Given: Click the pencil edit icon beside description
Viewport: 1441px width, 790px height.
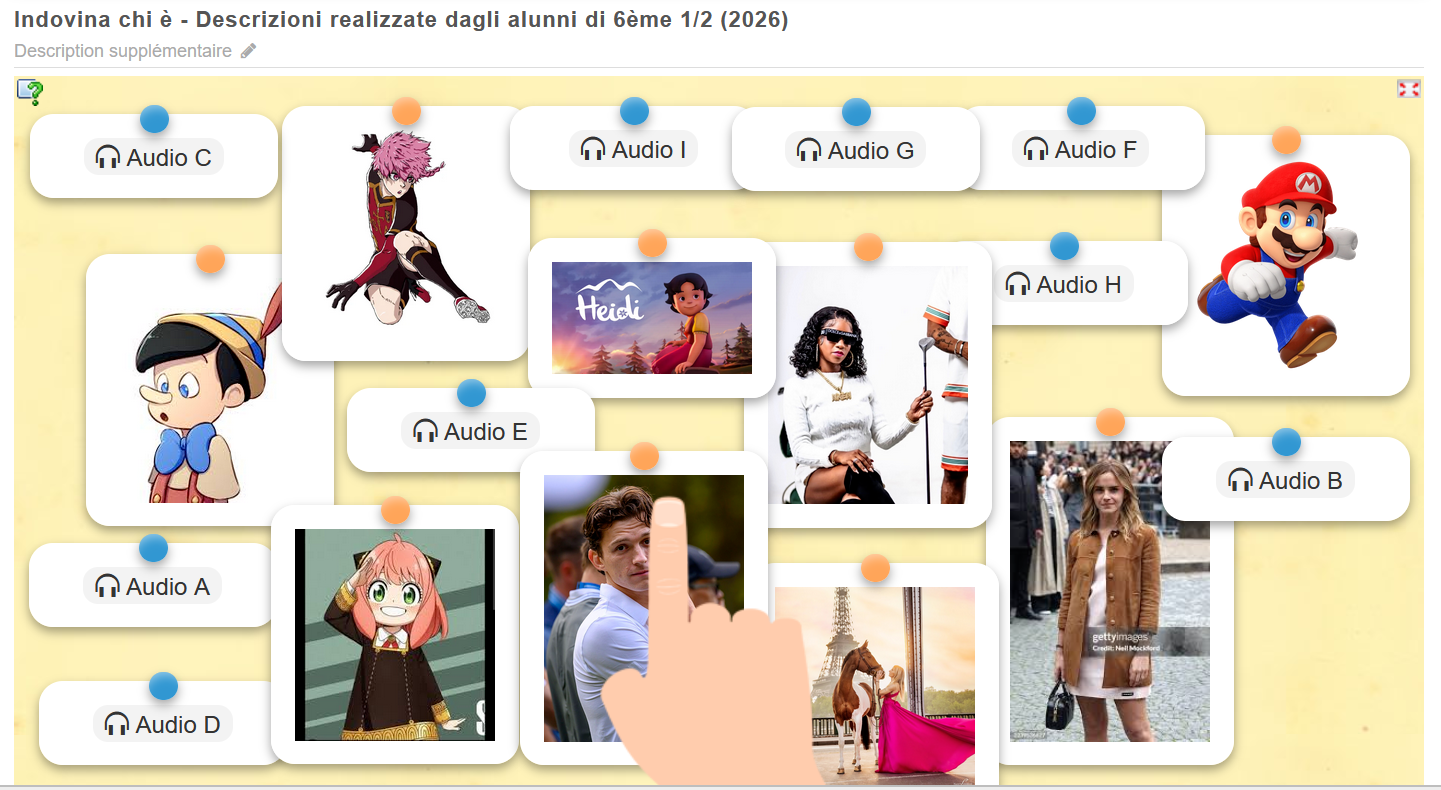Looking at the screenshot, I should (x=248, y=51).
